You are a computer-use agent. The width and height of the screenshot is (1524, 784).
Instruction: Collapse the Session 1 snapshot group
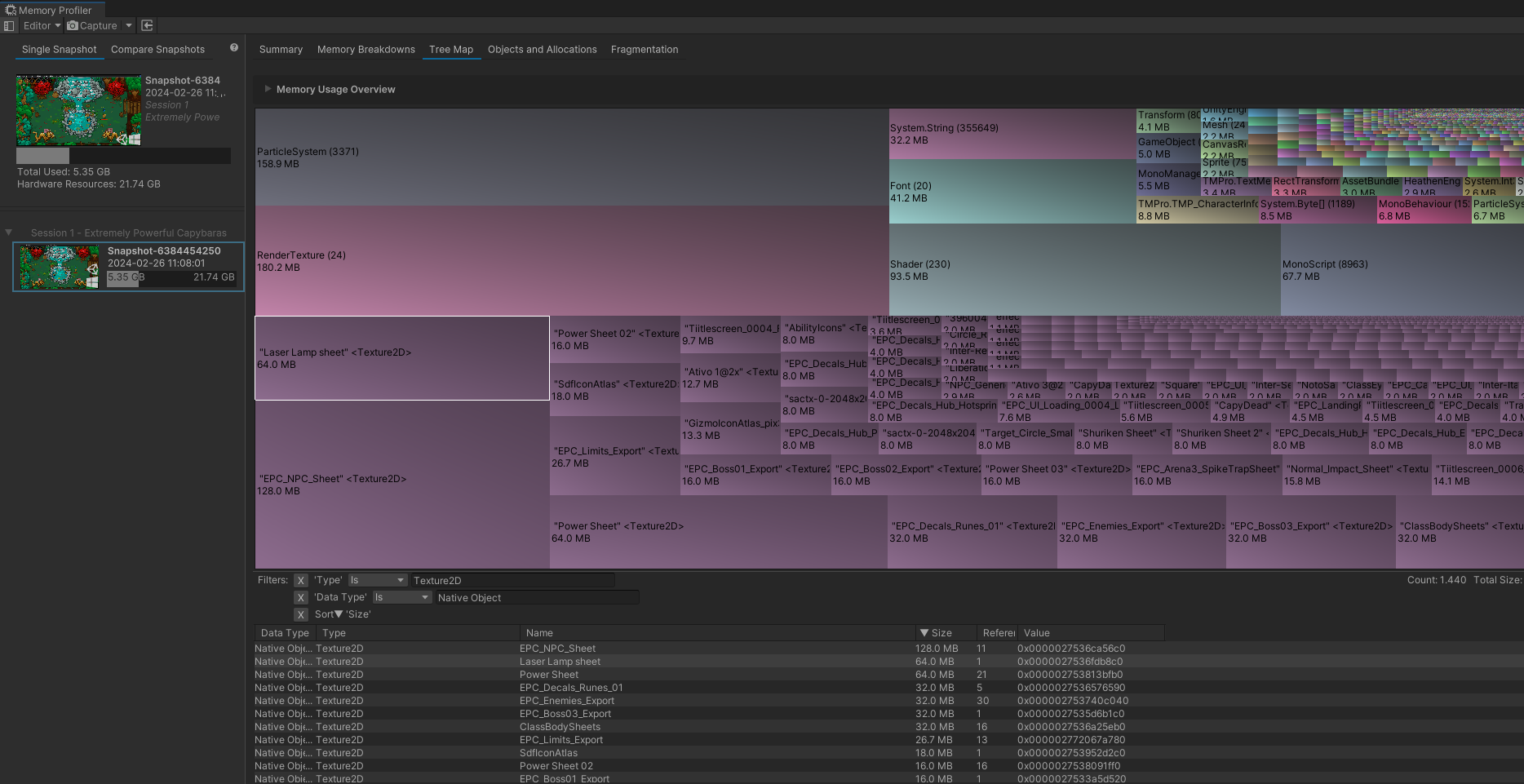(9, 233)
